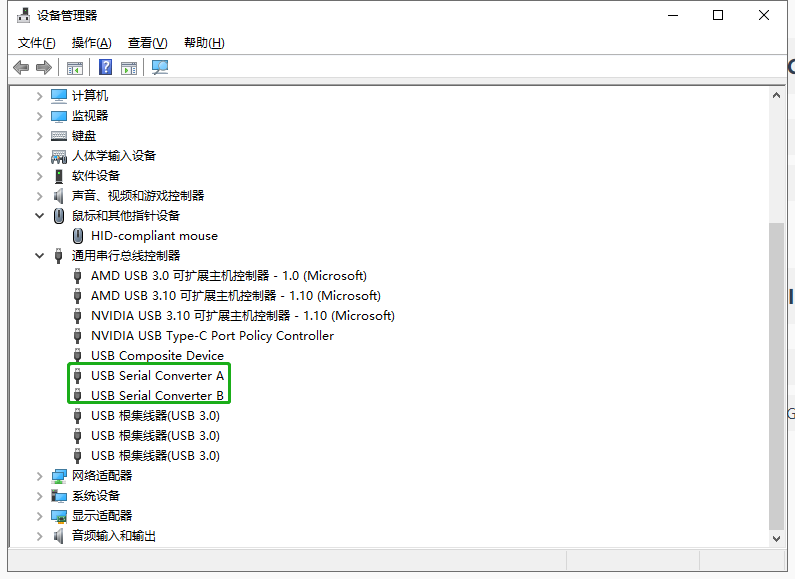
Task: Select AMD USB 3.10 可扩展主机控制器 - 1.10
Action: [x=236, y=296]
